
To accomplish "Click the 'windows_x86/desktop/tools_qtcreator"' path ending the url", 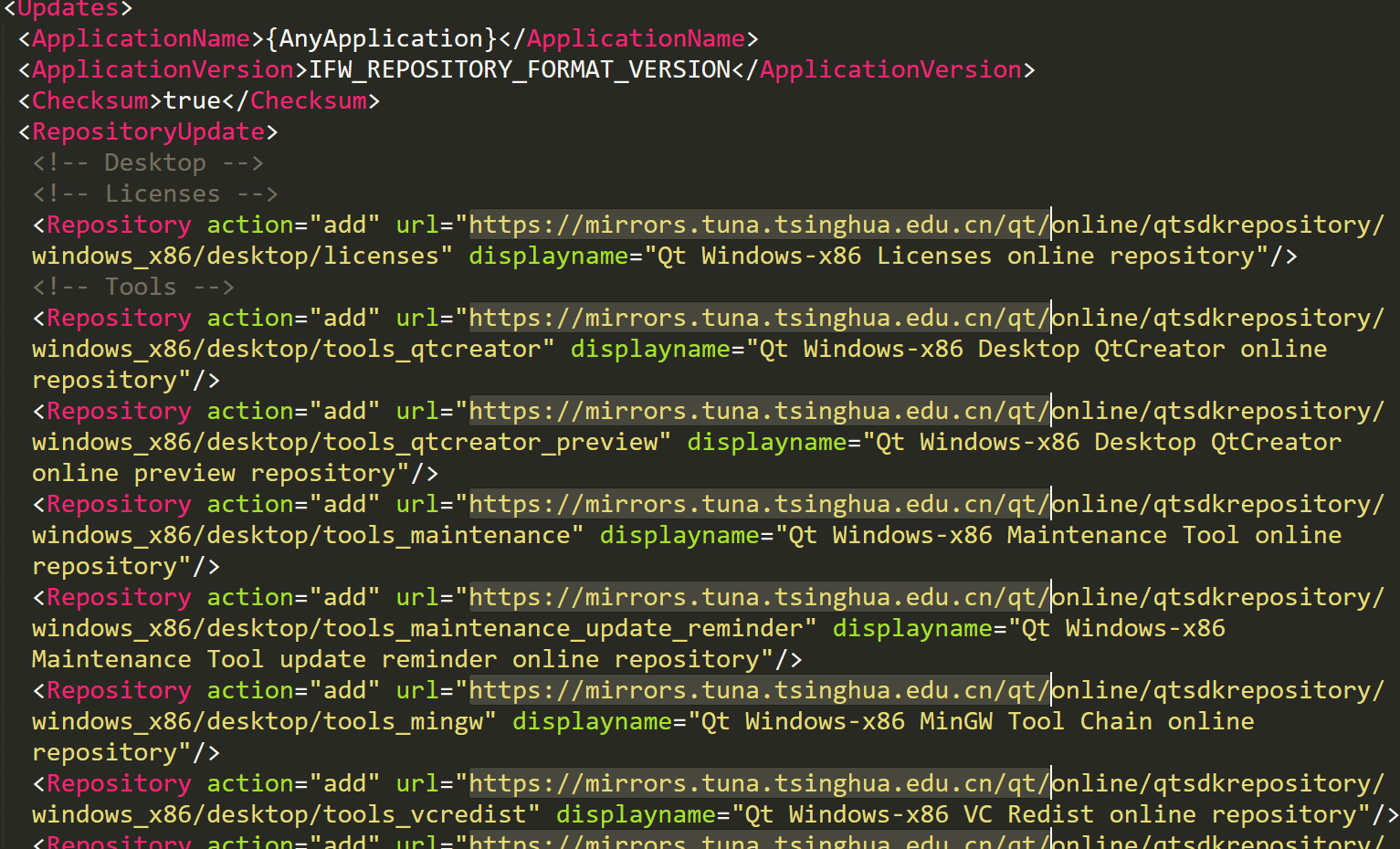I will (x=293, y=349).
